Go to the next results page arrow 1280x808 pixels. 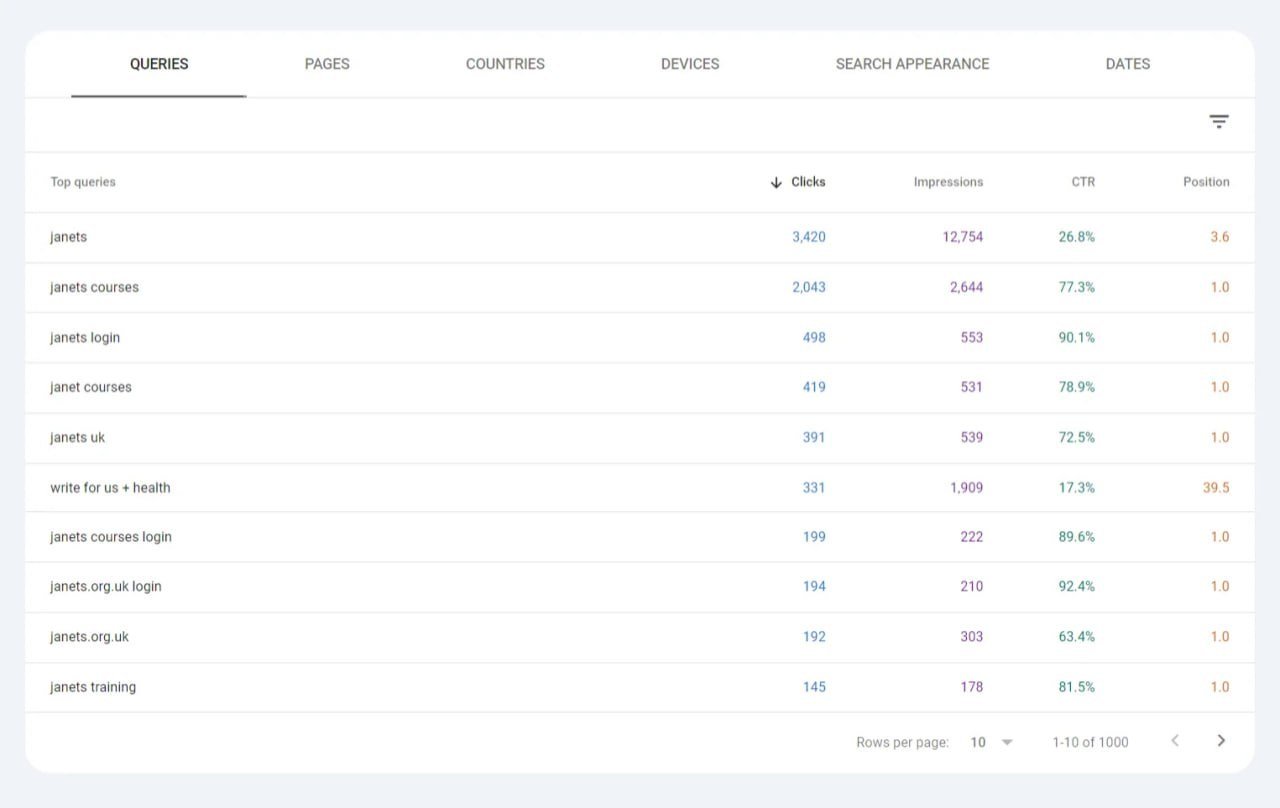pos(1221,741)
